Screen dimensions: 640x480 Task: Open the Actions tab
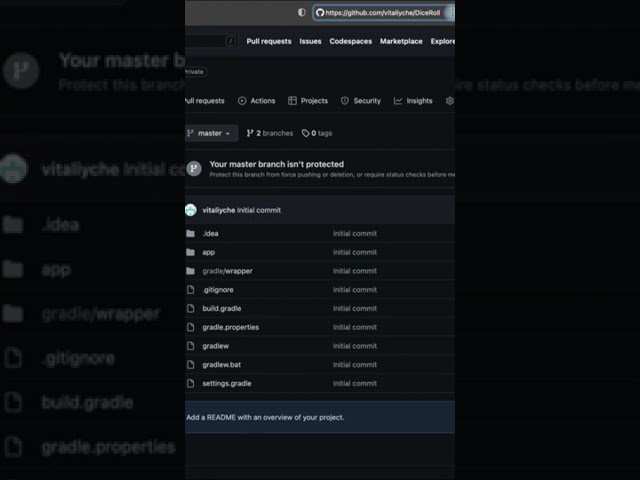point(257,101)
